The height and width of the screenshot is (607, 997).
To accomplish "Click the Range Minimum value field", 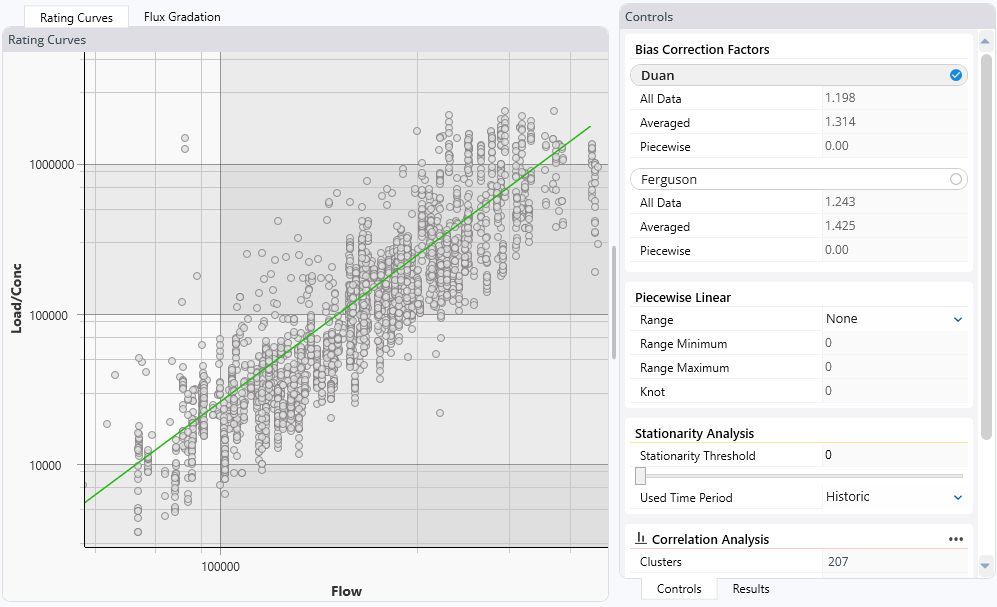I will (x=893, y=343).
